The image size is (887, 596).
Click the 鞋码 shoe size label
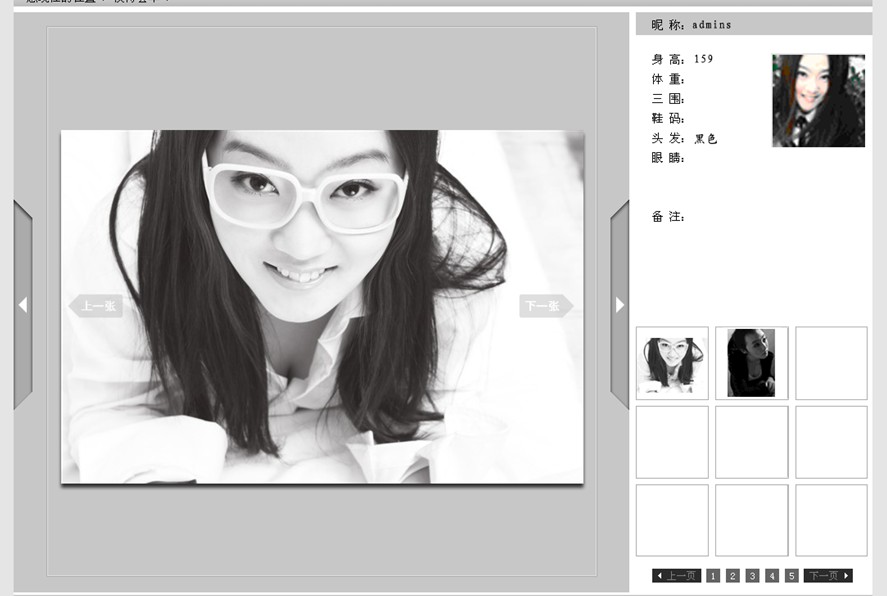(x=668, y=119)
